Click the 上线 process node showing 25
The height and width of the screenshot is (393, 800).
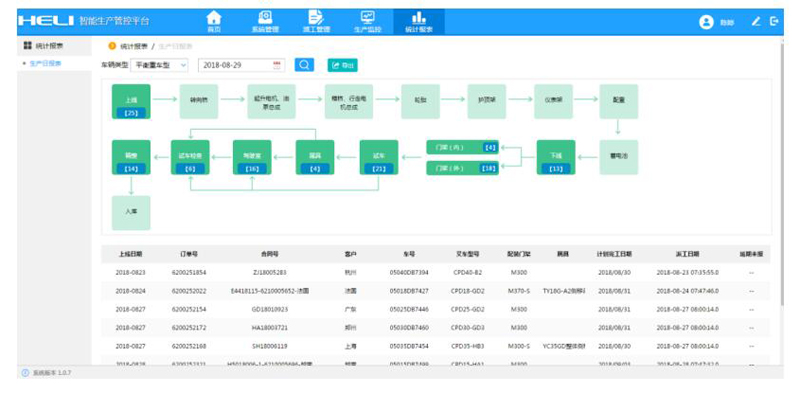[x=131, y=102]
